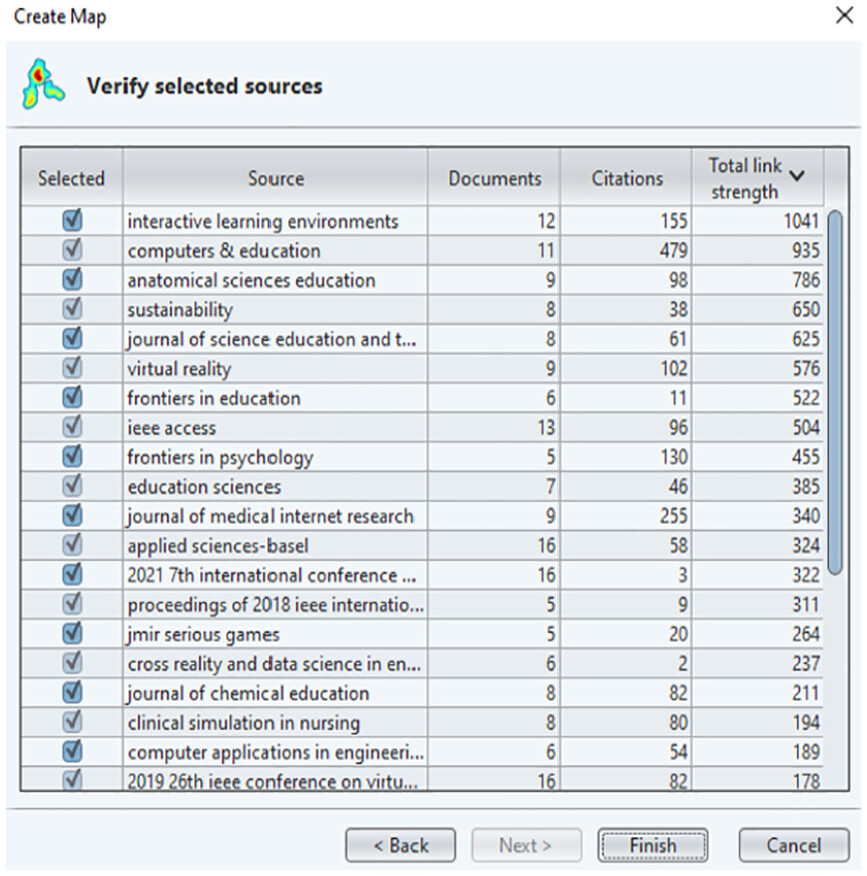Deselect computers & education checkbox
Screen dimensions: 867x876
(72, 250)
